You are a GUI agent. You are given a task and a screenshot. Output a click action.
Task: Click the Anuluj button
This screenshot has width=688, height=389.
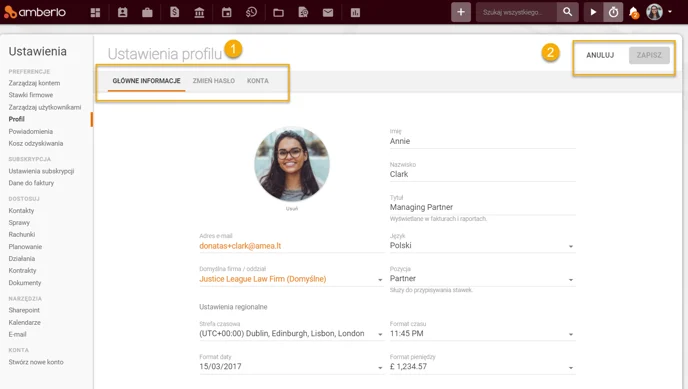click(600, 55)
